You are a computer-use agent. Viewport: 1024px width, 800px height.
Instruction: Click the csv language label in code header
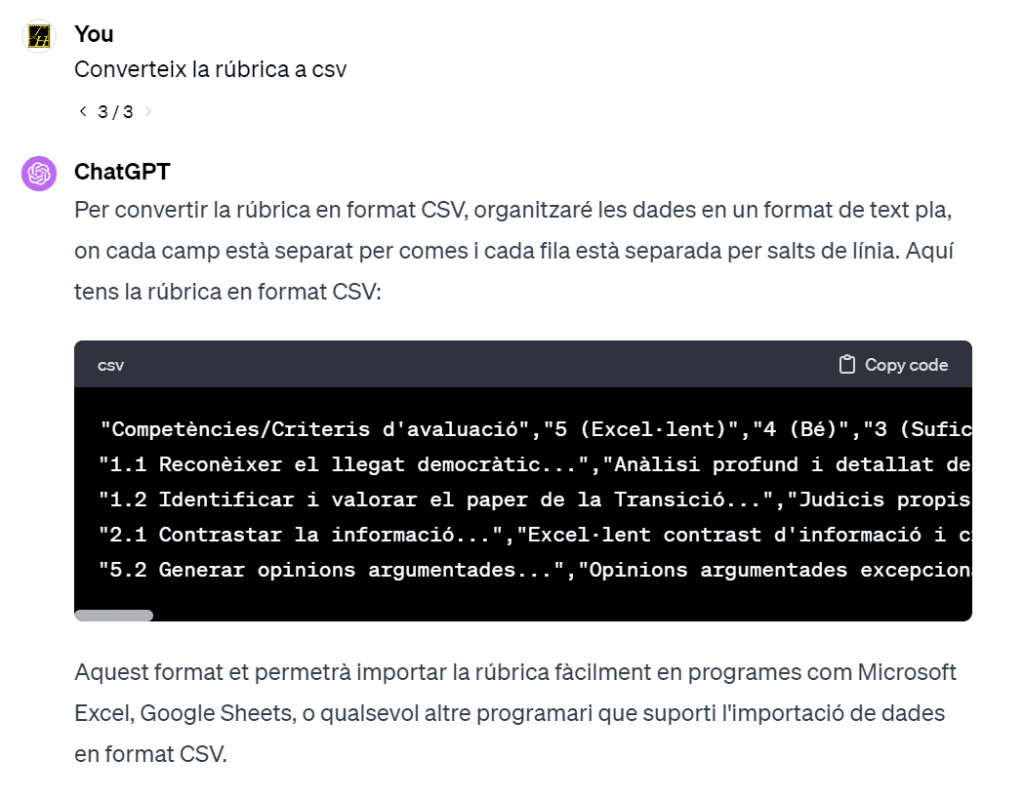coord(110,365)
